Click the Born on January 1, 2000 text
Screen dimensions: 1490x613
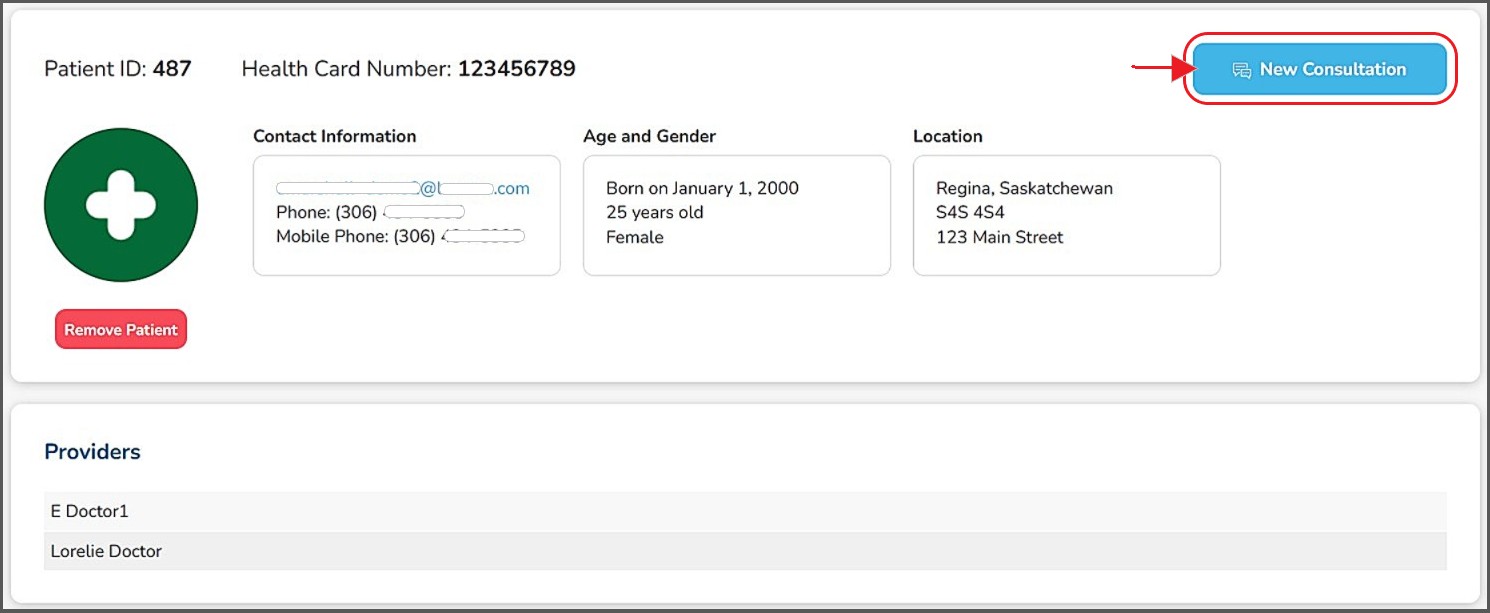click(x=702, y=188)
